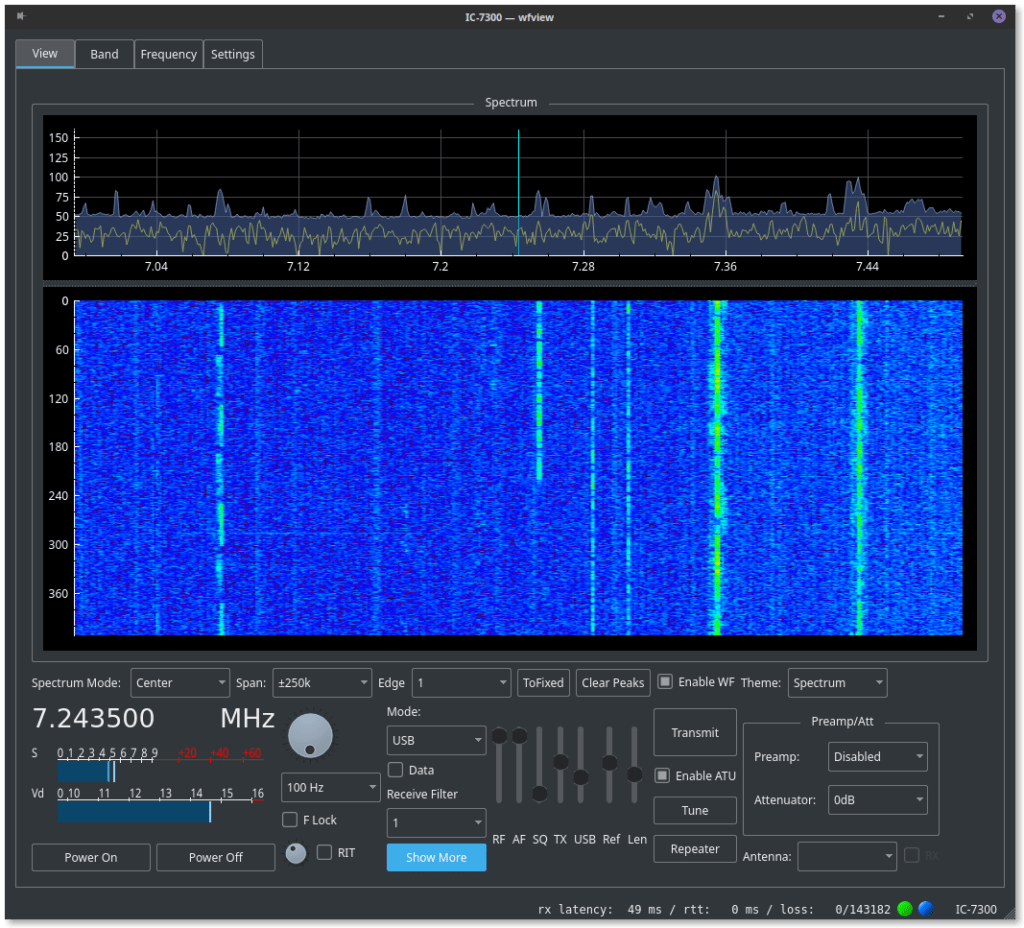Viewport: 1024px width, 928px height.
Task: Change the Span from ±250k
Action: click(x=322, y=682)
